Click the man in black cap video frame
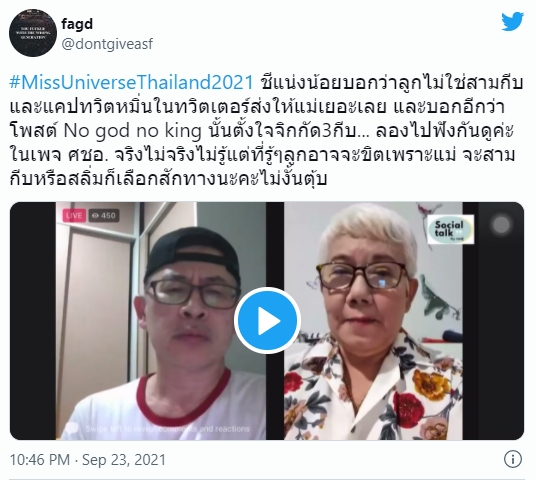The image size is (536, 480). click(x=161, y=321)
